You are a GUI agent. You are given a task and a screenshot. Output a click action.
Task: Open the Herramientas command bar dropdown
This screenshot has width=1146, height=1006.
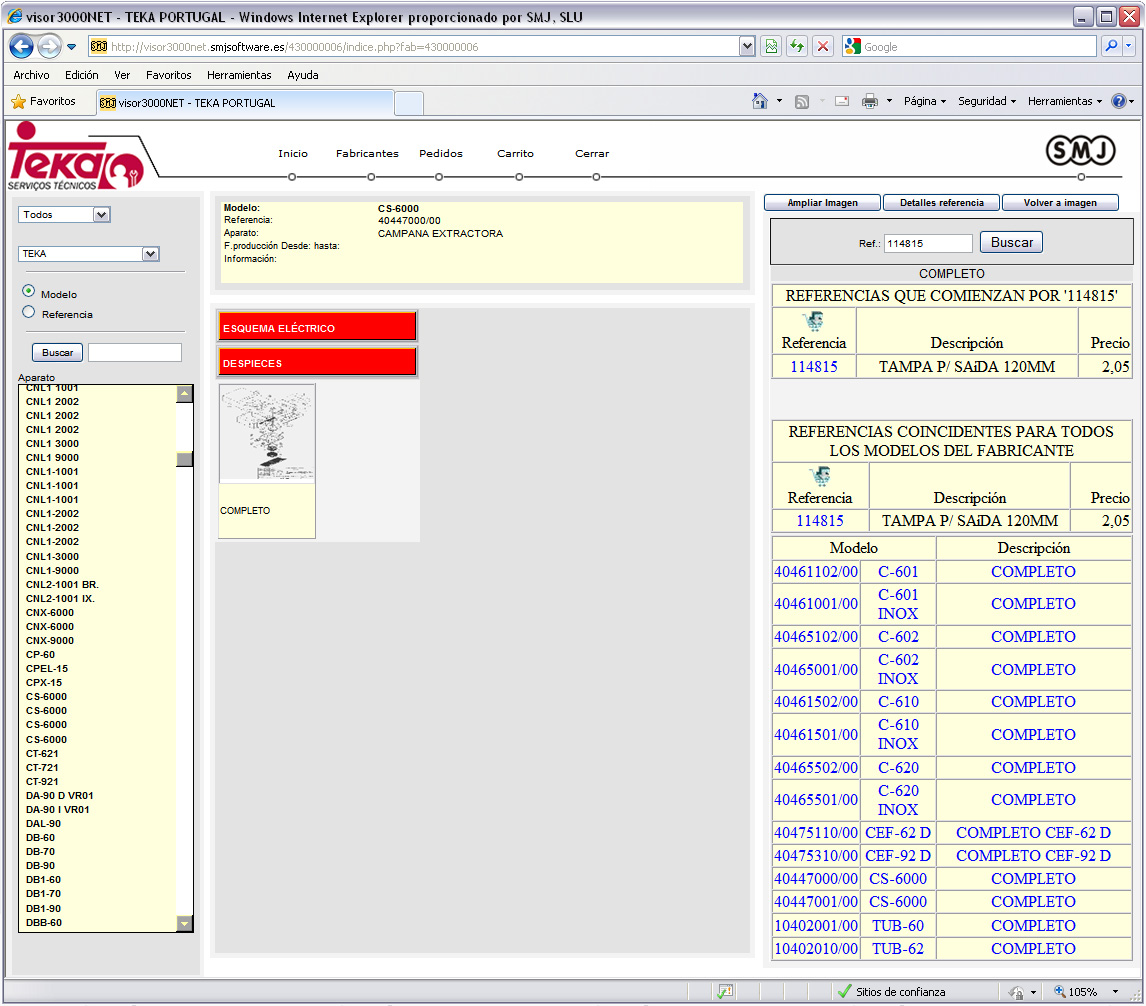[x=1064, y=101]
